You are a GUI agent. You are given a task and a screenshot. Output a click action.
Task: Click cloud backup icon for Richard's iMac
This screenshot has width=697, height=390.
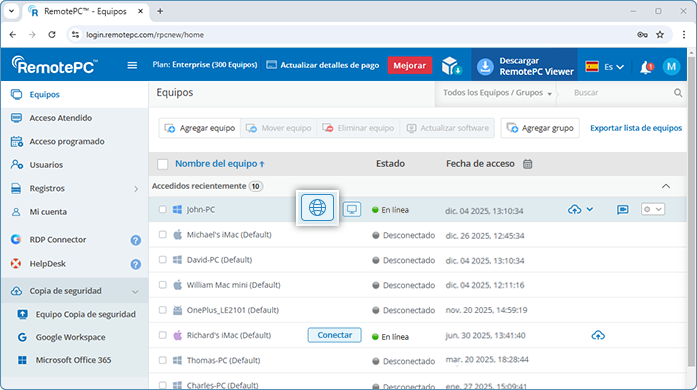[x=598, y=335]
